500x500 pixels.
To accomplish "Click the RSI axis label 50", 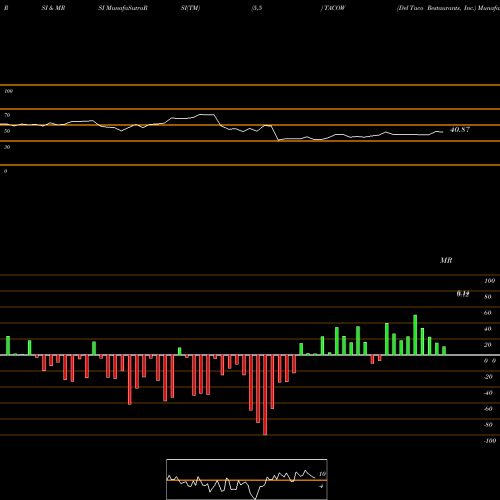I will (x=7, y=131).
